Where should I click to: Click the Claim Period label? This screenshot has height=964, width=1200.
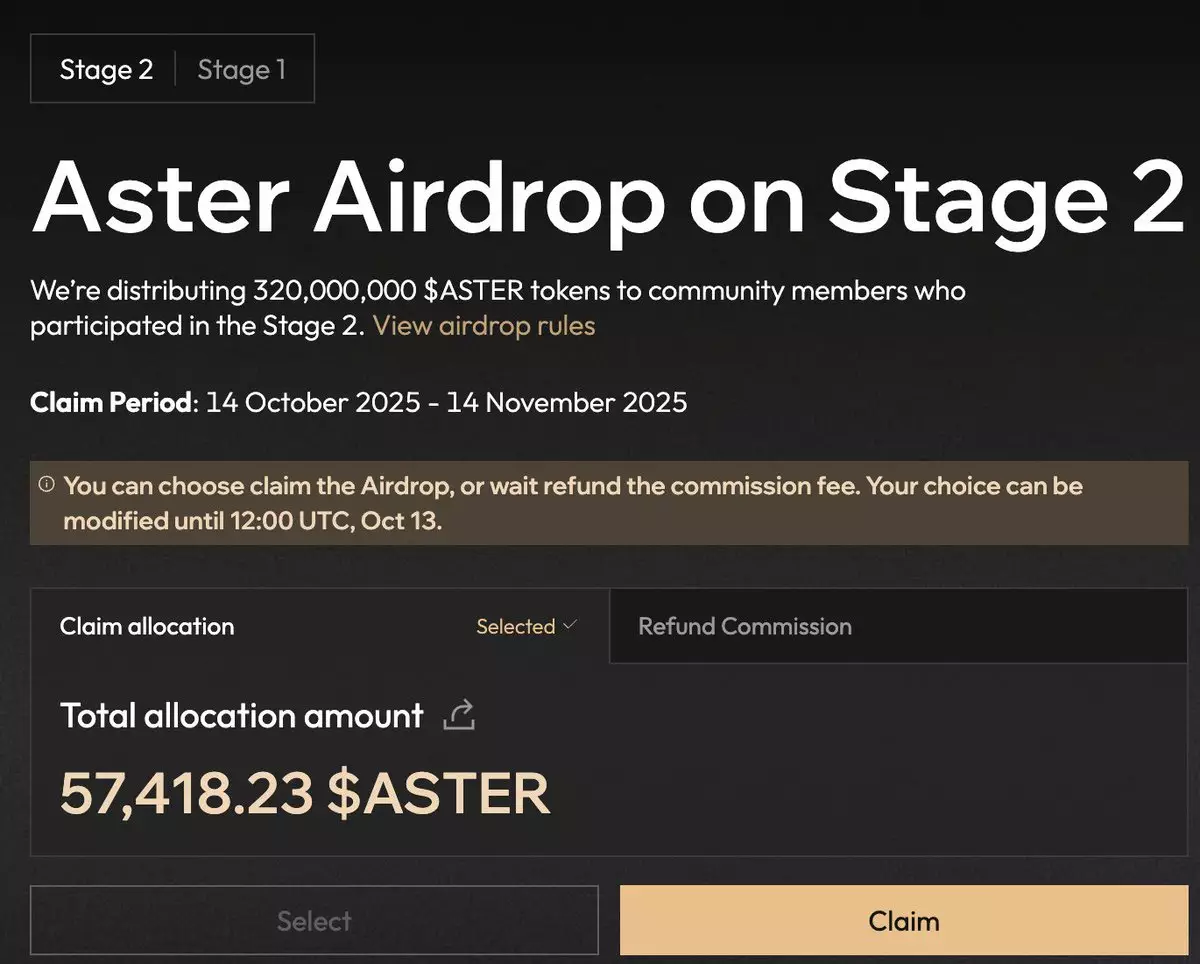pos(112,402)
